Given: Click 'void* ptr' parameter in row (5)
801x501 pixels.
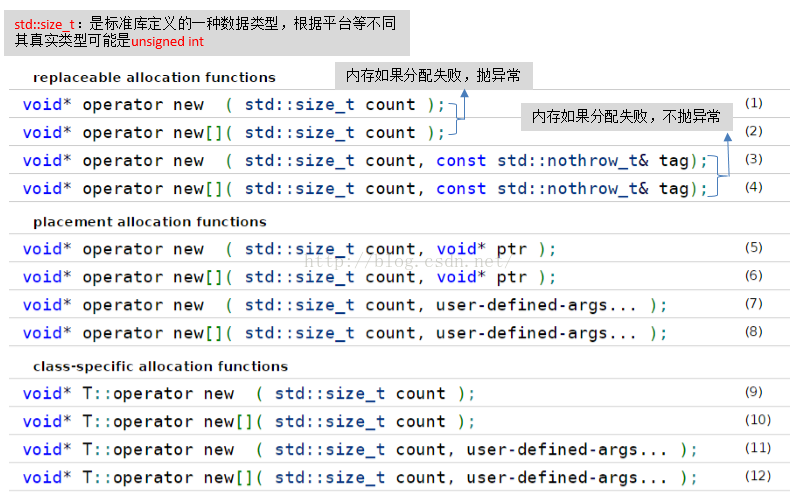Looking at the screenshot, I should point(481,250).
